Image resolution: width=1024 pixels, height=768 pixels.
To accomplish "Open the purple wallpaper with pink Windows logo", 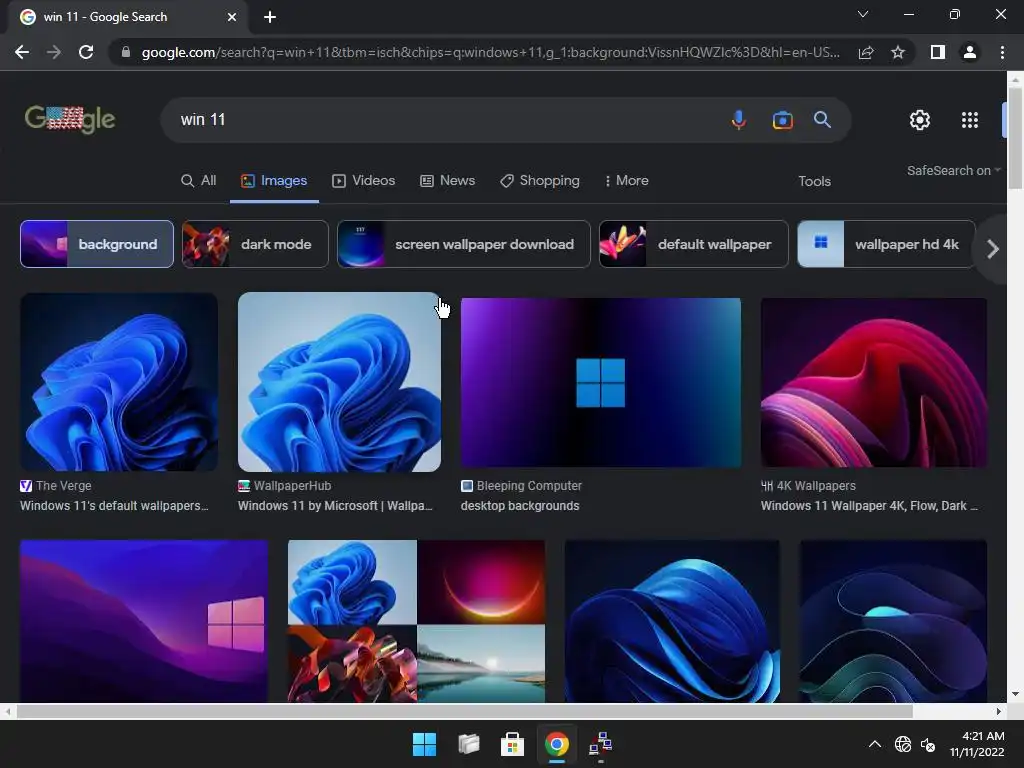I will coord(144,621).
